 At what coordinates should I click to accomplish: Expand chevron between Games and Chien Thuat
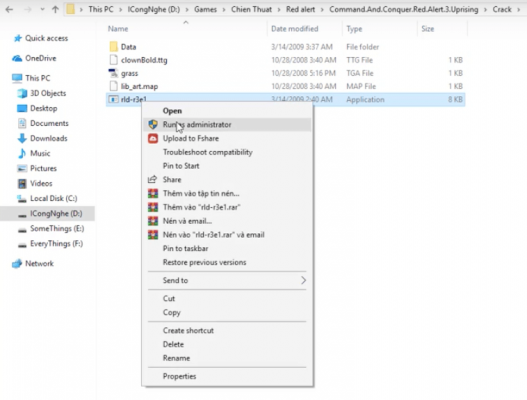click(224, 9)
